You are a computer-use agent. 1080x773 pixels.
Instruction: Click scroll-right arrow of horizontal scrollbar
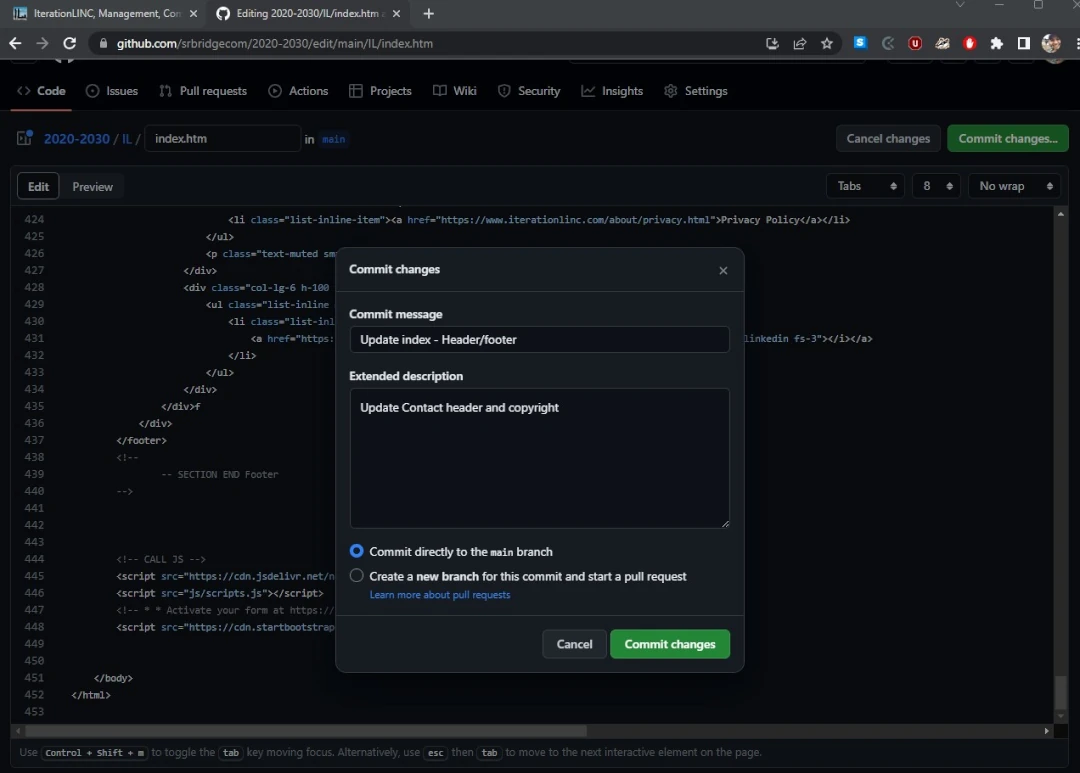coord(1047,730)
